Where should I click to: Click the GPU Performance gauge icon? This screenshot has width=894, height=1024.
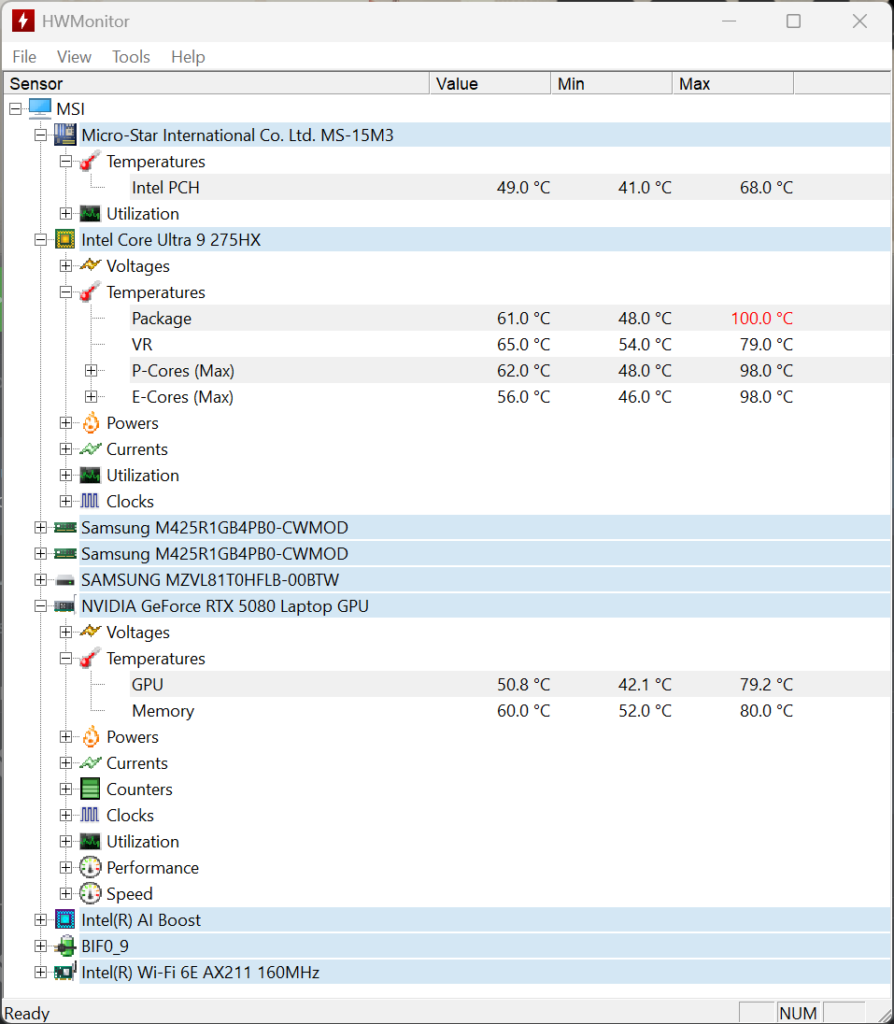tap(90, 867)
